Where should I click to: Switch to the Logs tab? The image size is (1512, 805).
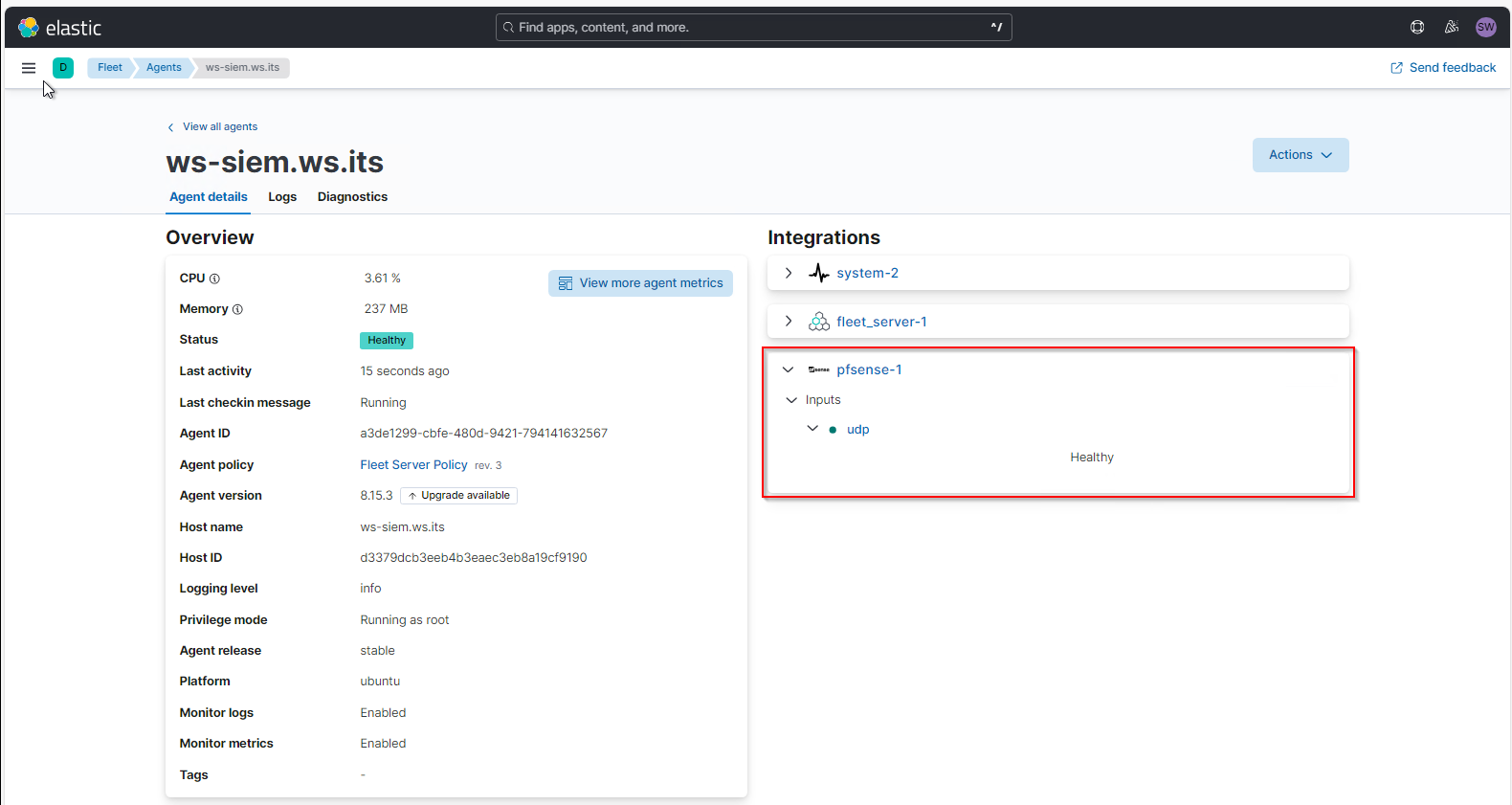tap(282, 197)
